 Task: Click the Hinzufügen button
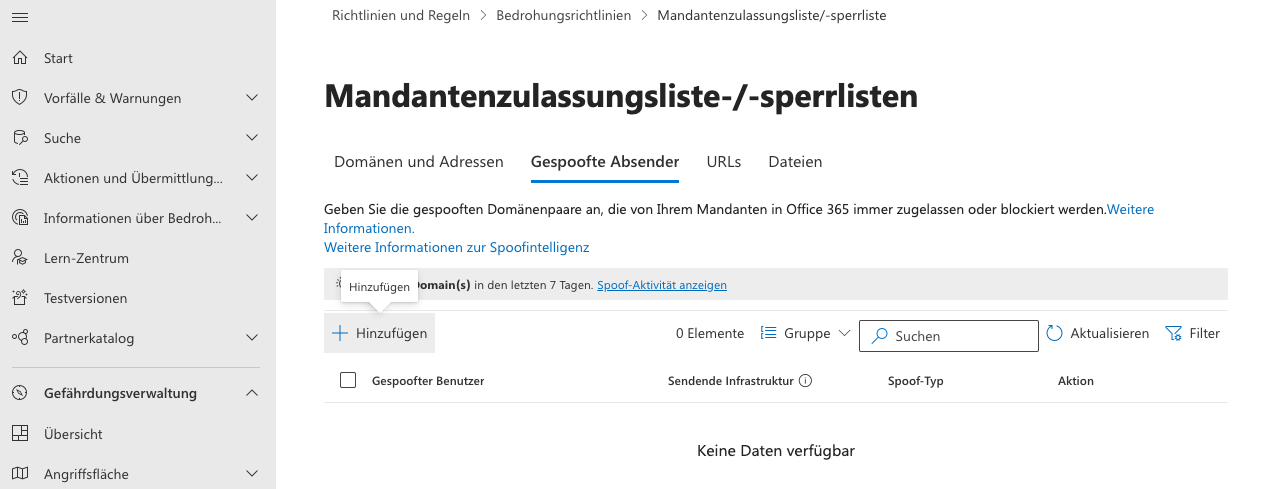pyautogui.click(x=380, y=333)
